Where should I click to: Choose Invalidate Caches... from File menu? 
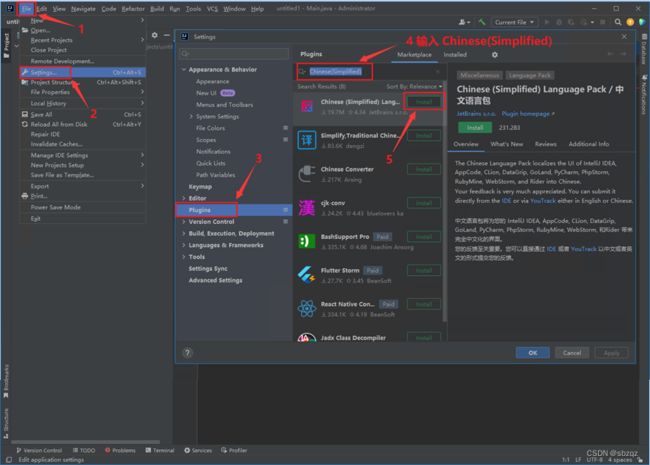coord(56,144)
